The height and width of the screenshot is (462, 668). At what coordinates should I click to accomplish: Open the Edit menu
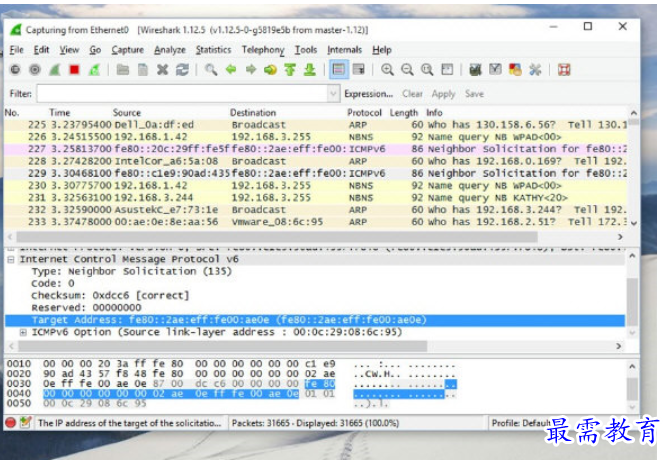pyautogui.click(x=41, y=50)
